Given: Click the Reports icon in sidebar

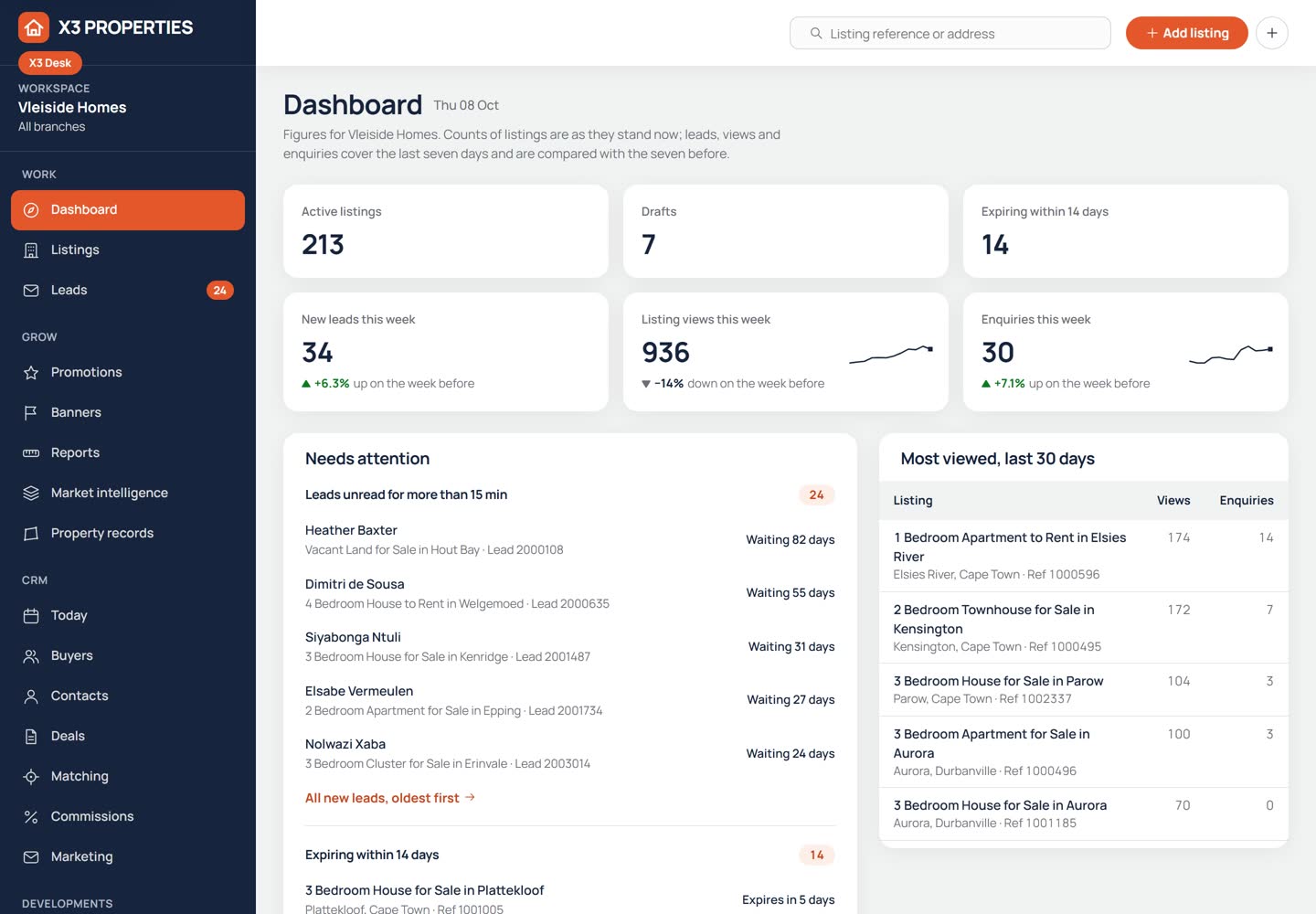Looking at the screenshot, I should pos(31,453).
